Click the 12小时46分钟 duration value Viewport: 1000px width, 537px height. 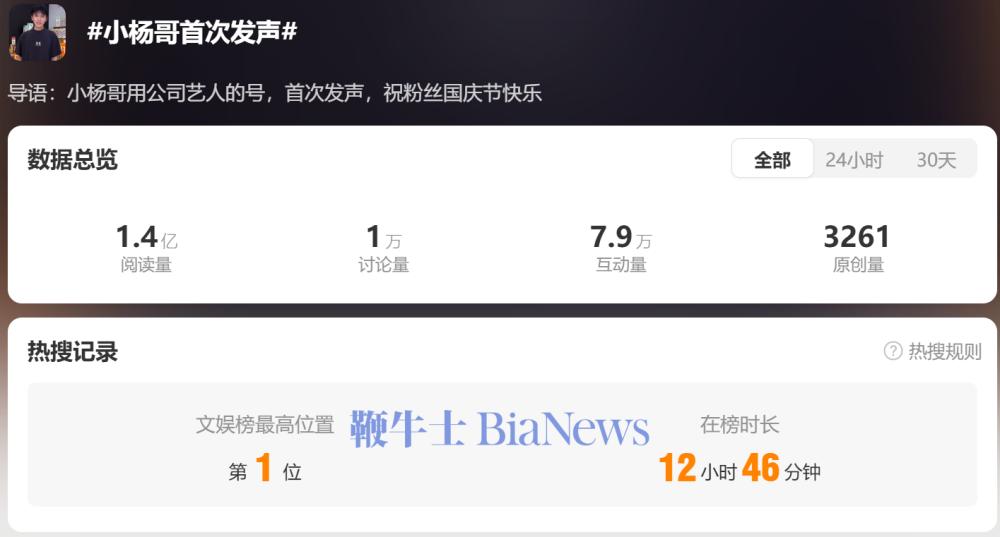[x=740, y=469]
